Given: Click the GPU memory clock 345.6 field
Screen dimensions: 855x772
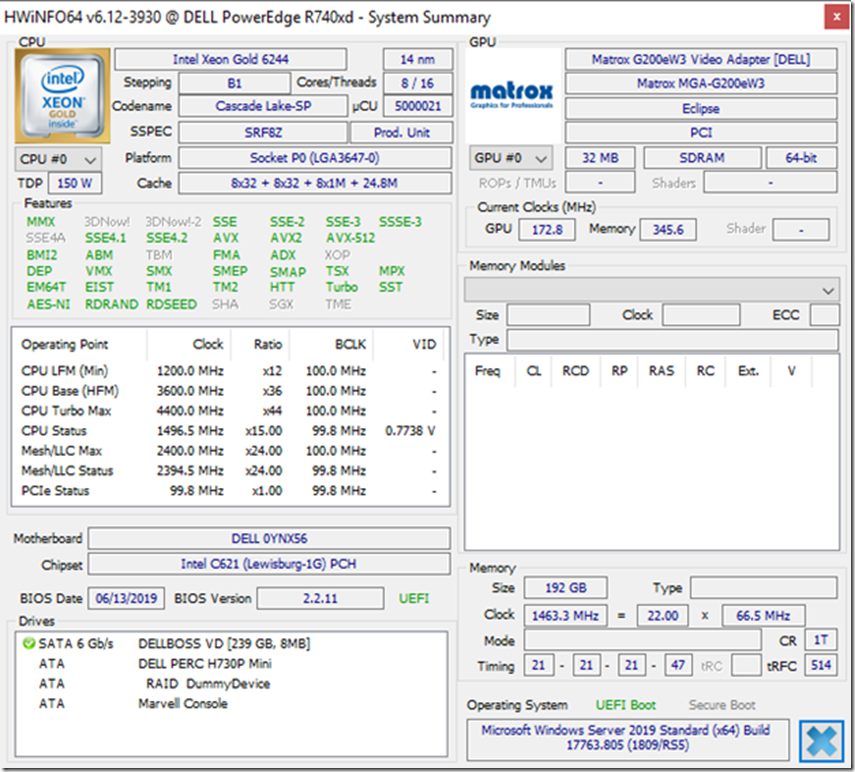Looking at the screenshot, I should [668, 230].
